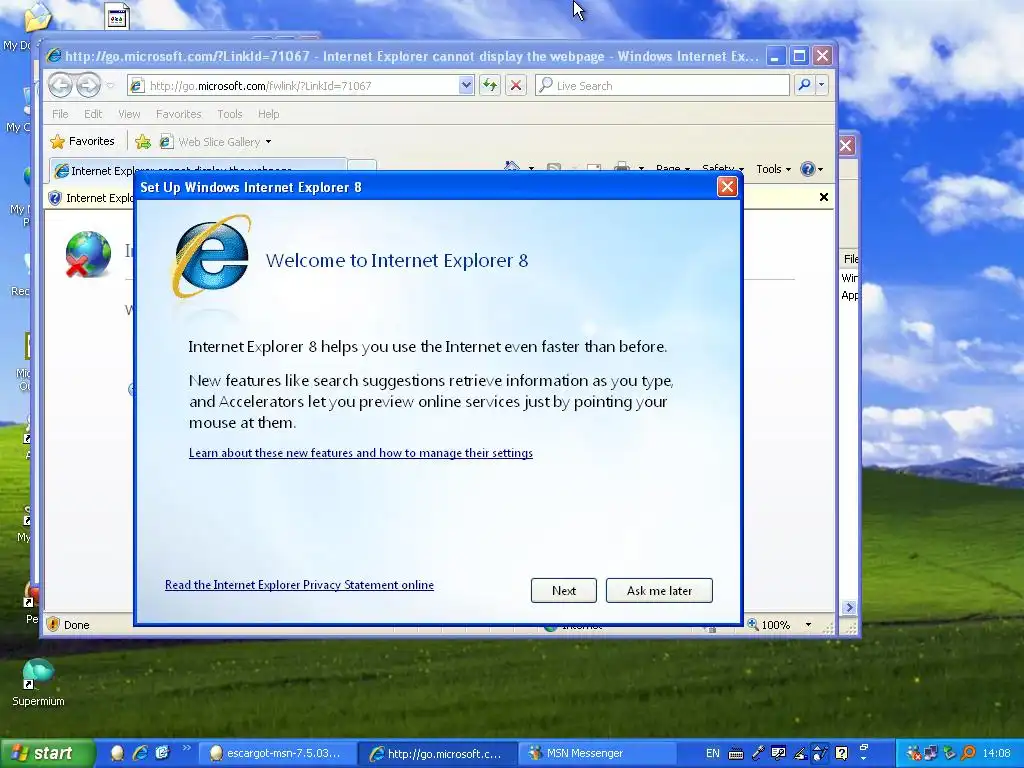Open the Help menu
Viewport: 1024px width, 768px height.
tap(268, 114)
